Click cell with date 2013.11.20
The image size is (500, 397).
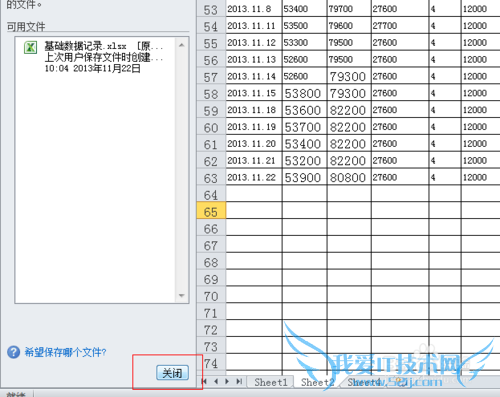pyautogui.click(x=254, y=144)
